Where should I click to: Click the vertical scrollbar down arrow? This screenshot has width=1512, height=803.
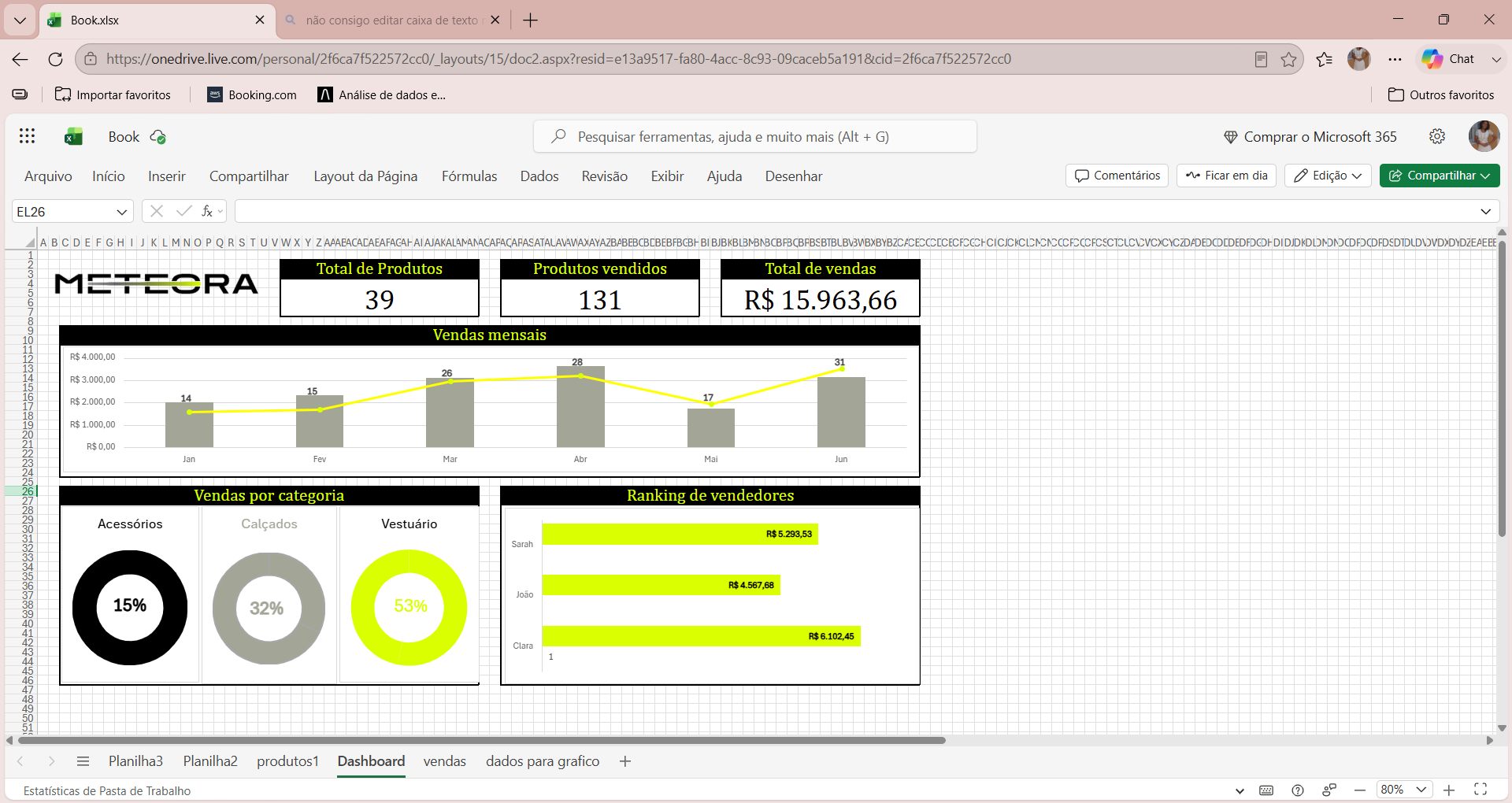click(x=1502, y=728)
